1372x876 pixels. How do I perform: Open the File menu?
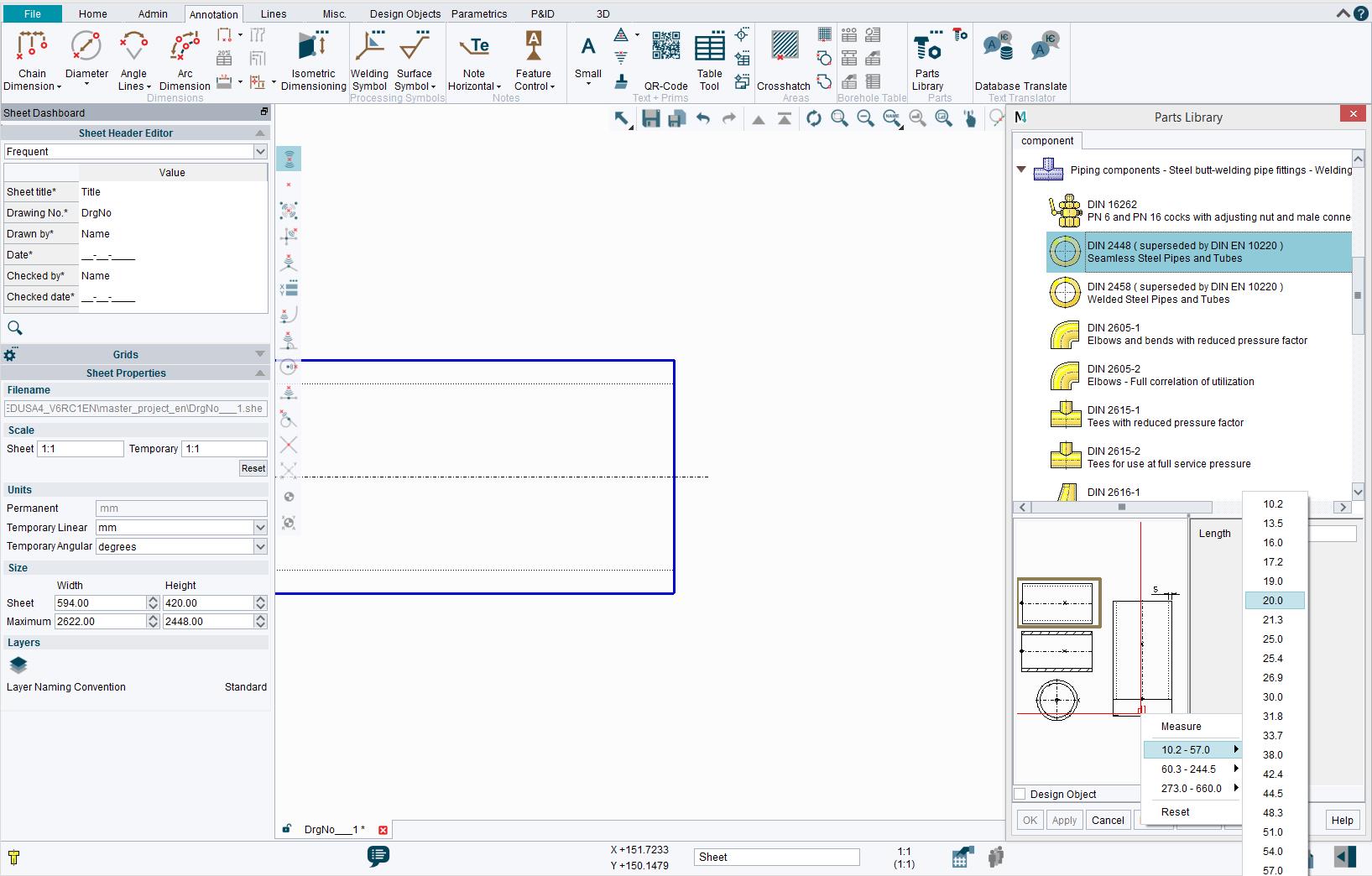(32, 13)
